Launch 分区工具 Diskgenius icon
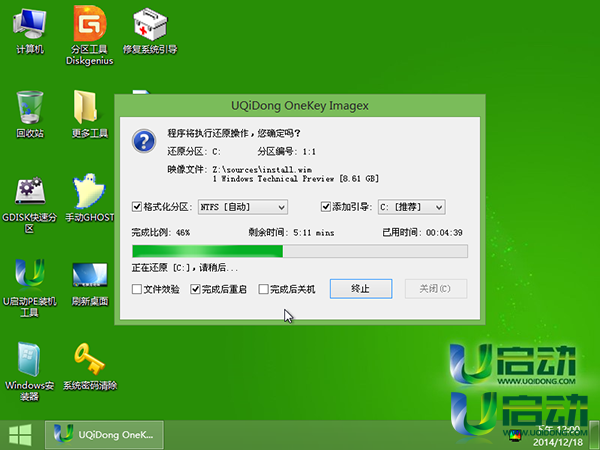This screenshot has width=600, height=450. click(x=90, y=35)
